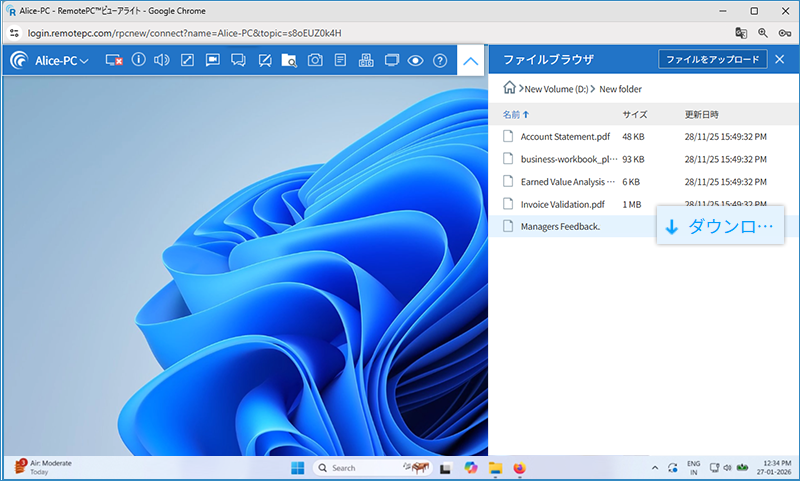This screenshot has height=481, width=800.
Task: Sort files by 名前 column
Action: (x=515, y=115)
